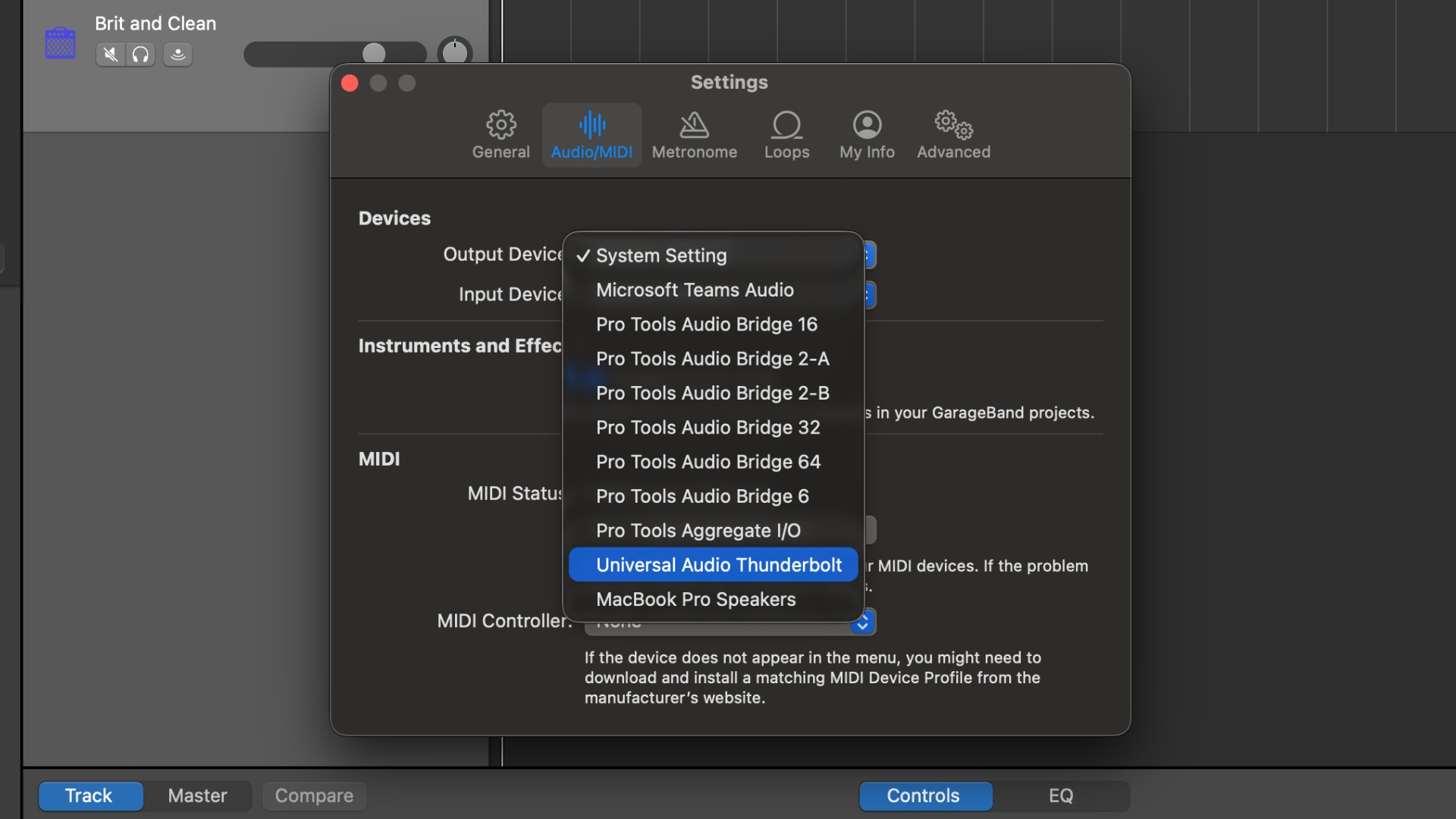
Task: Switch to the Master tab
Action: pyautogui.click(x=197, y=795)
